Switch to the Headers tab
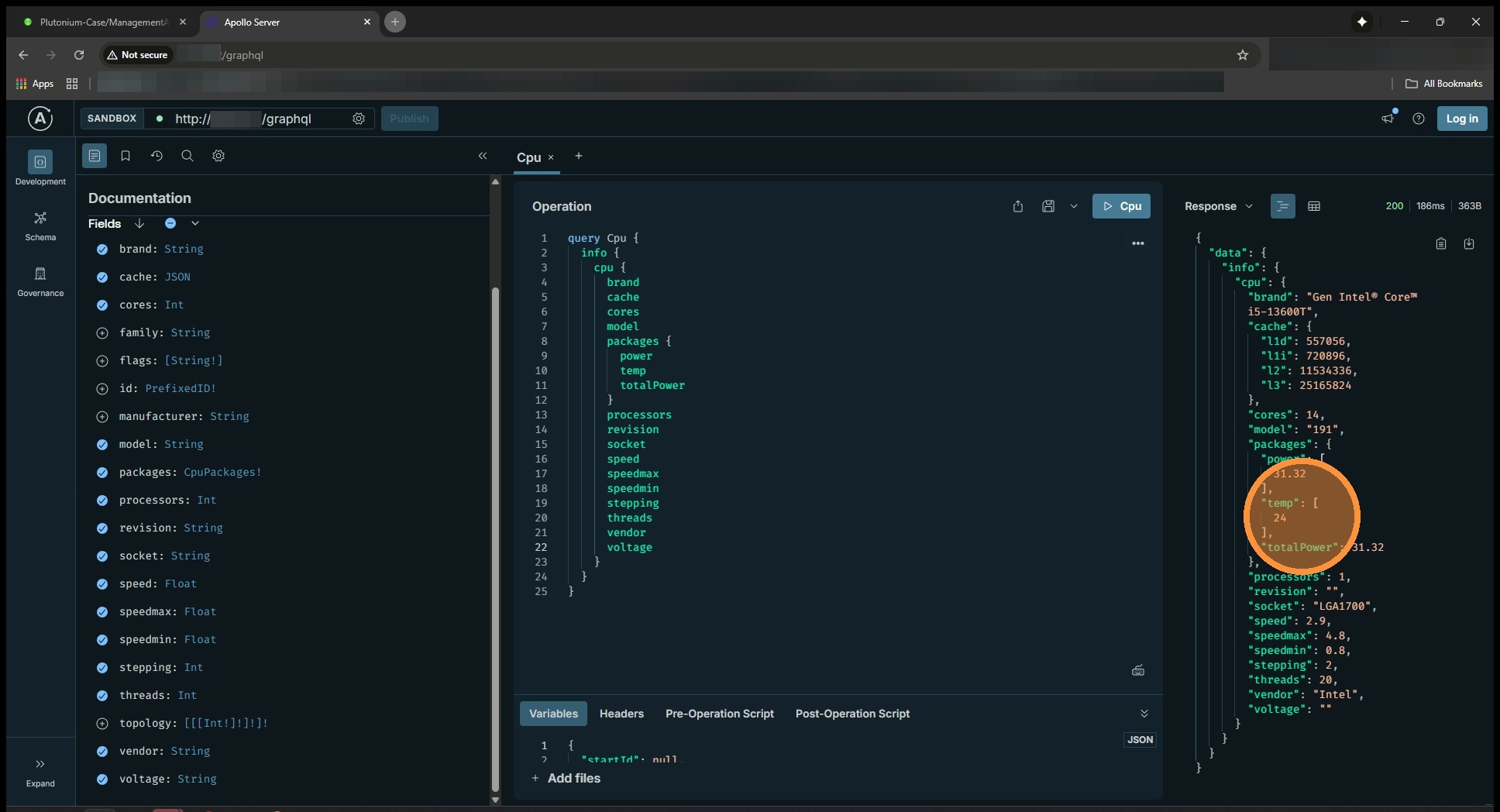 (621, 714)
